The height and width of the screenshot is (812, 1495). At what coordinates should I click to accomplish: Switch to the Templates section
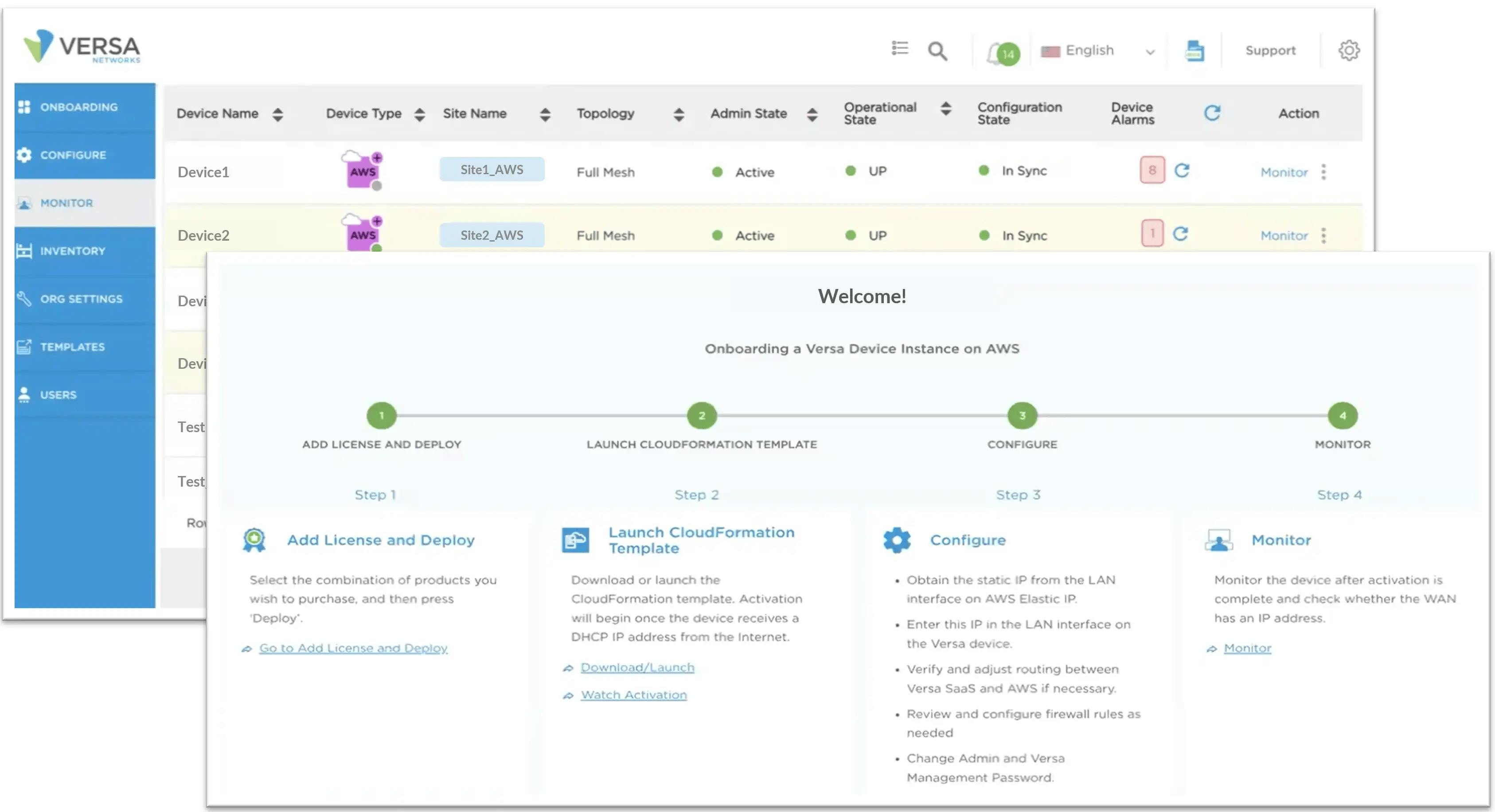point(72,347)
